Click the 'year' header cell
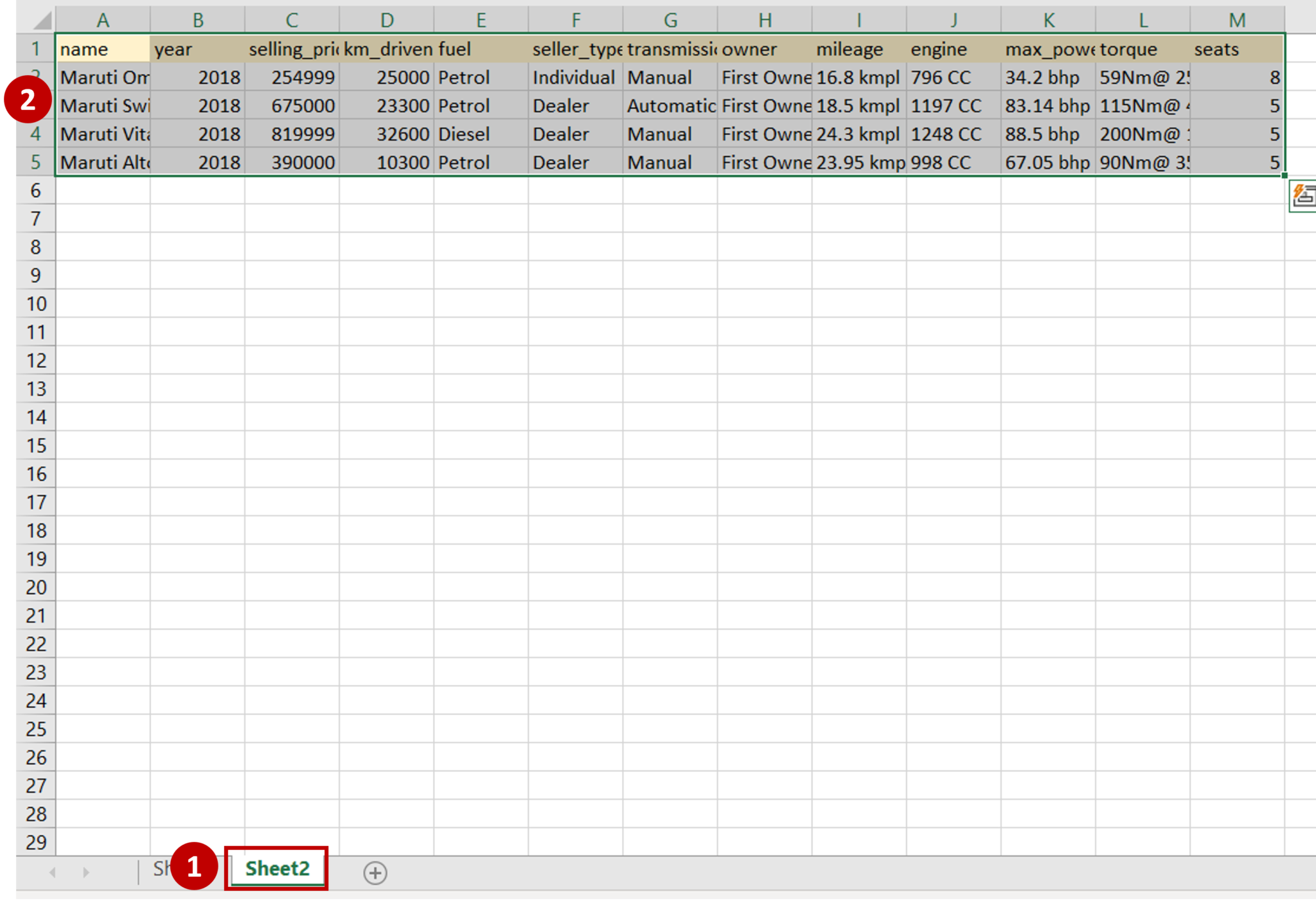 197,49
